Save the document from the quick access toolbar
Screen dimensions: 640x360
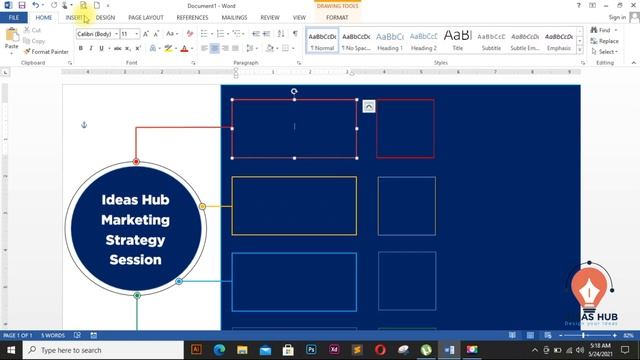click(x=22, y=5)
